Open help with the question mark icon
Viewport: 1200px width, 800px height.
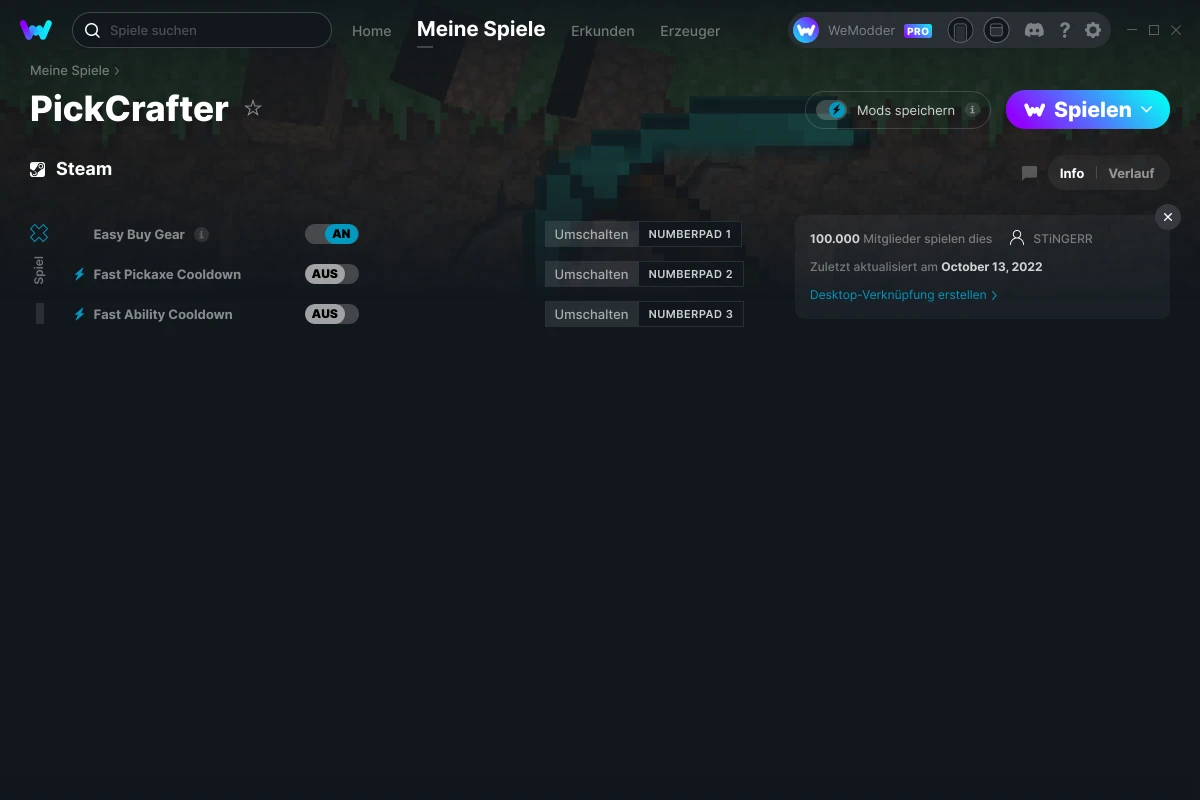click(x=1064, y=30)
